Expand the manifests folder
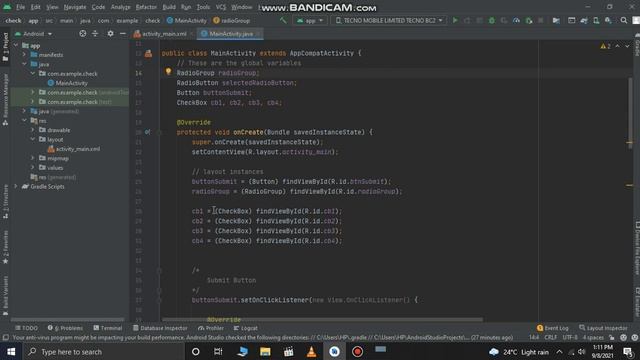 click(24, 55)
